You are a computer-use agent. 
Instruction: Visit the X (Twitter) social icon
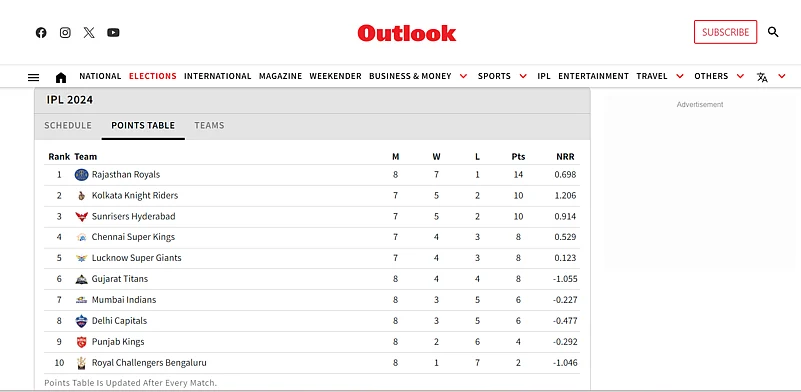(89, 33)
